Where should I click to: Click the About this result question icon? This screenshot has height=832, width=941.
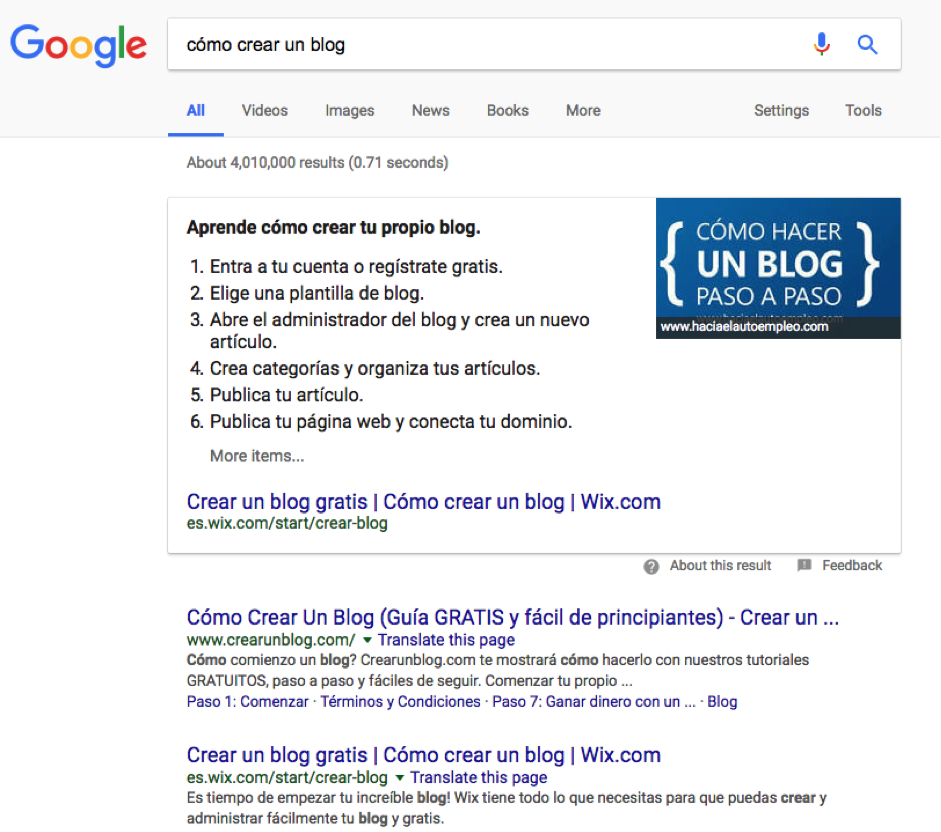pos(651,566)
